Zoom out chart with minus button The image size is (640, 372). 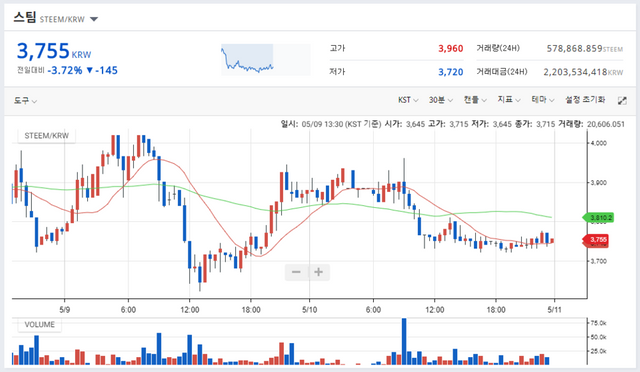pos(296,272)
